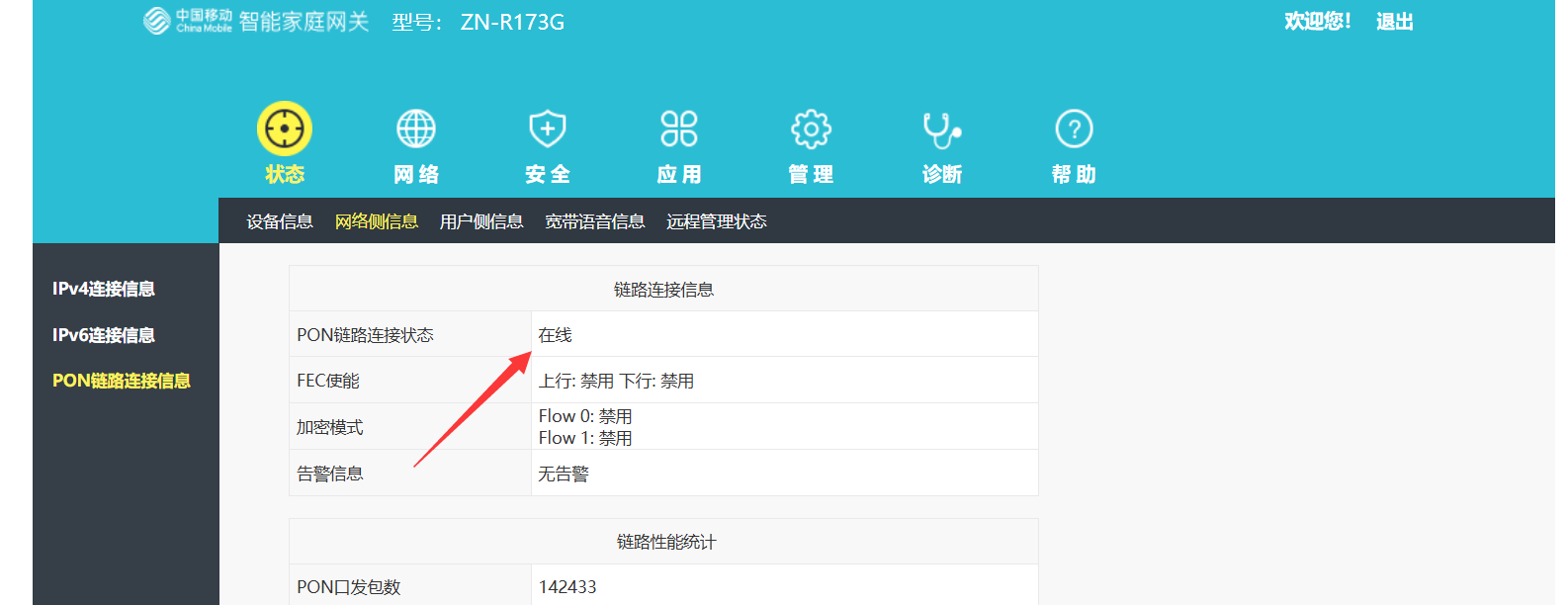Screen dimensions: 1568x605
Task: Click the 欢迎您! welcome text
Action: pyautogui.click(x=1317, y=22)
